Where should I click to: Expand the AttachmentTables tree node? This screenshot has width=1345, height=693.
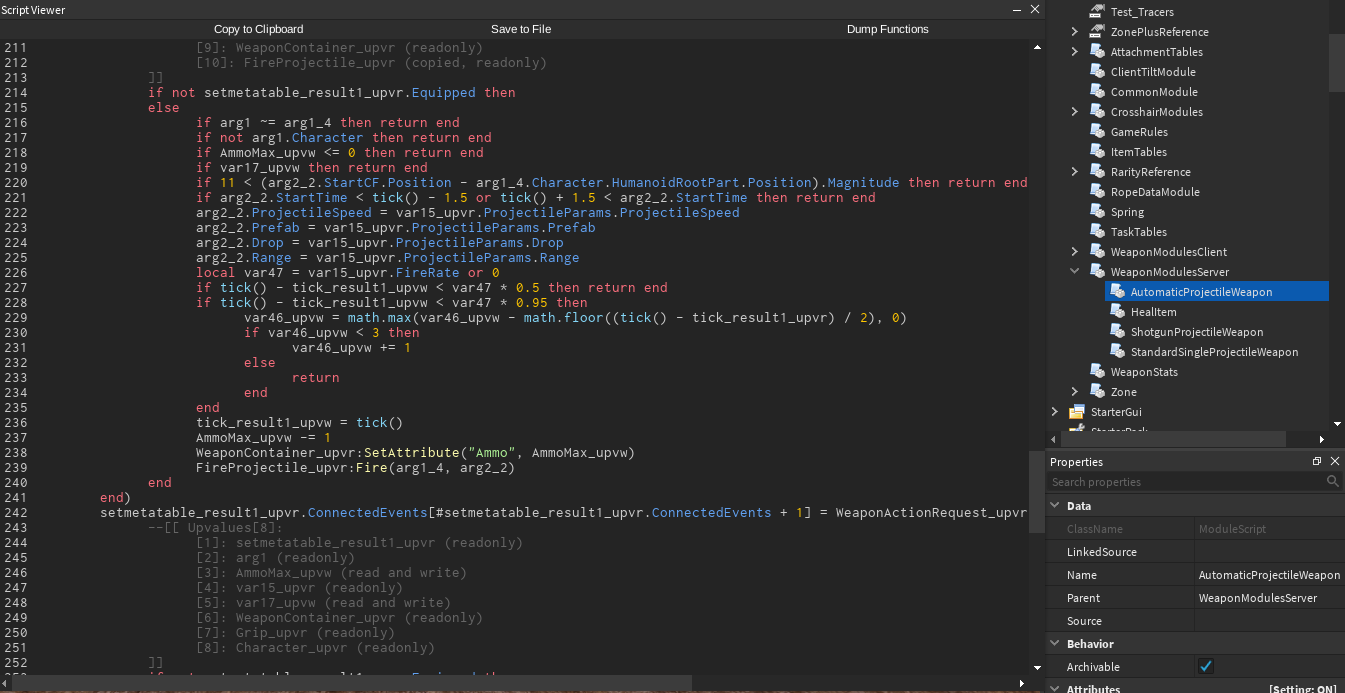pyautogui.click(x=1075, y=52)
